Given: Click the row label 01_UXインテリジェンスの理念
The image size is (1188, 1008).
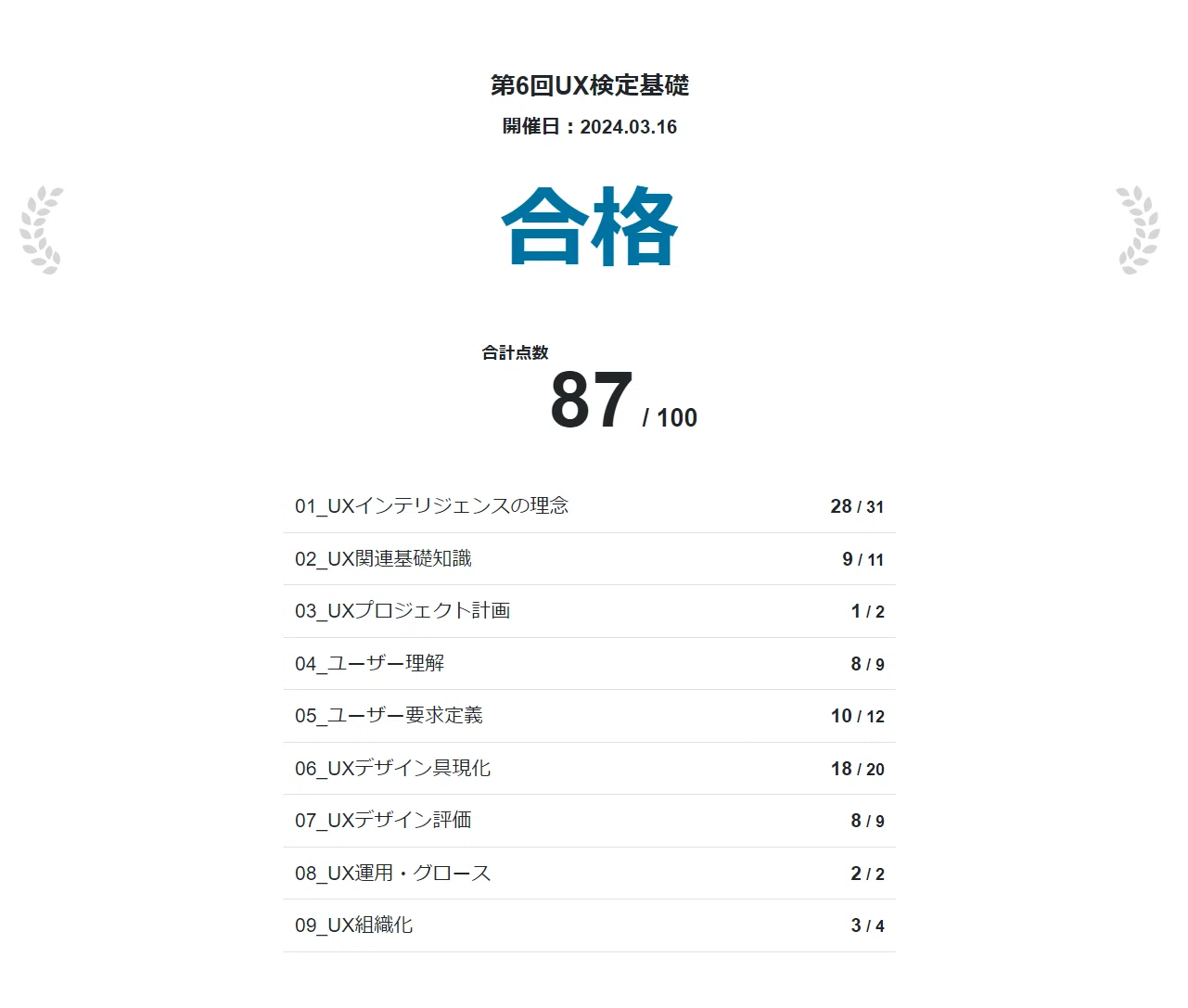Looking at the screenshot, I should (x=431, y=506).
